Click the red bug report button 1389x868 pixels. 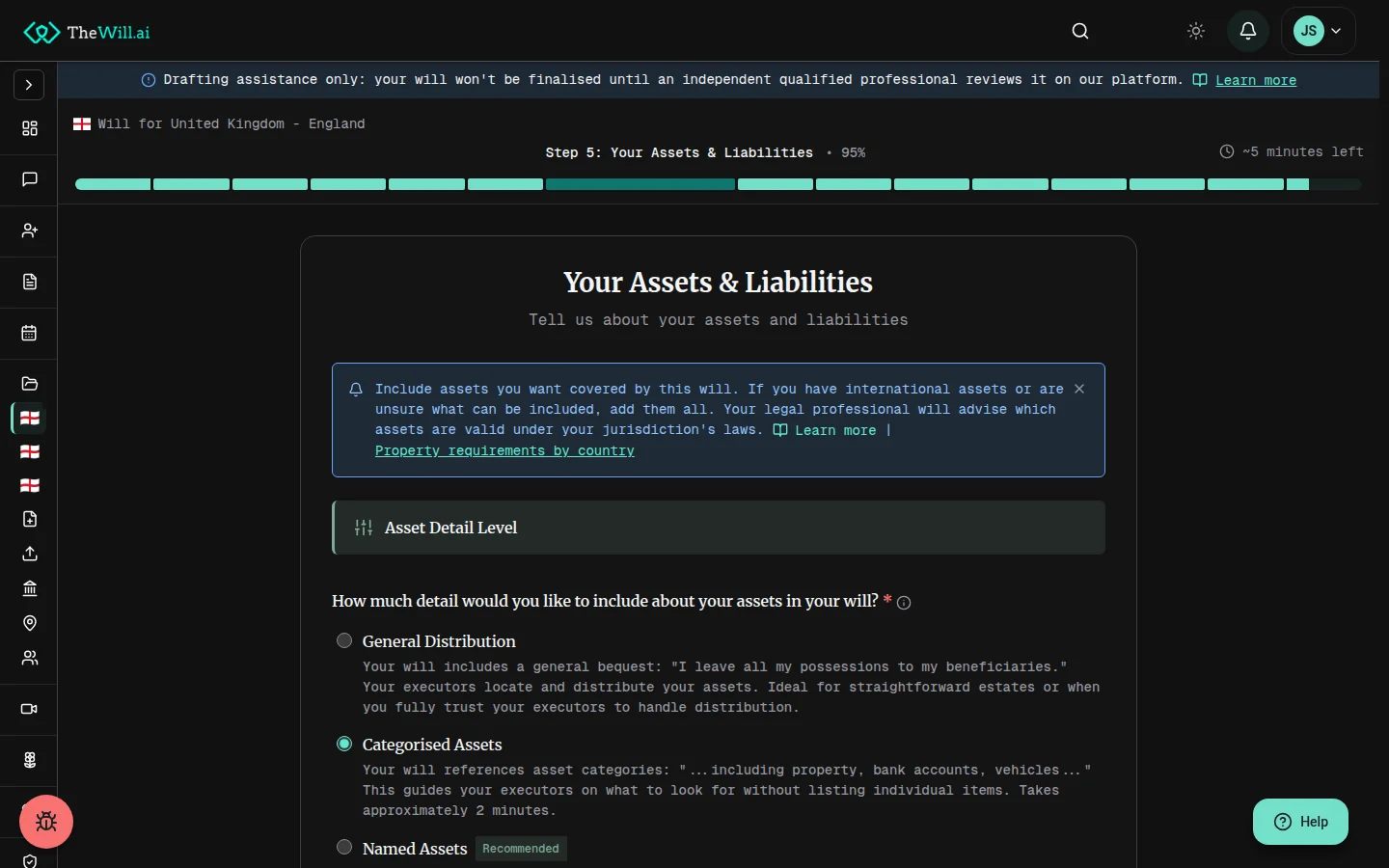46,822
